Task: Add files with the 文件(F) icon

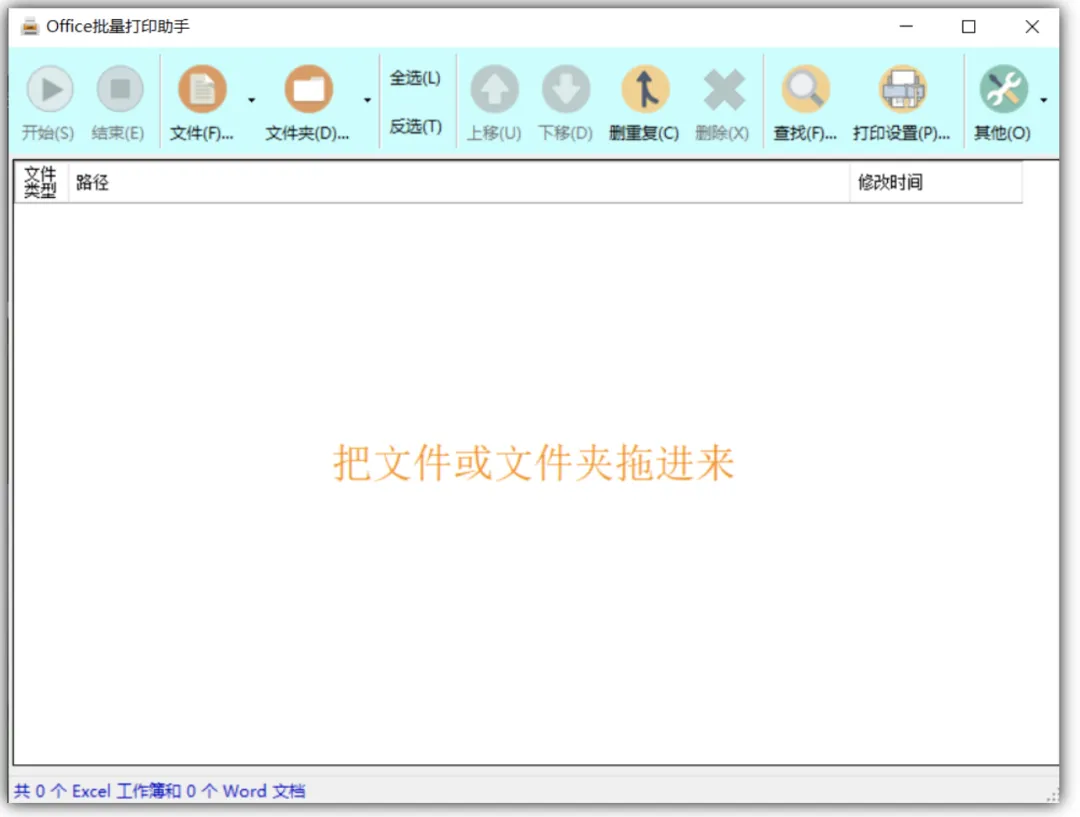Action: coord(202,90)
